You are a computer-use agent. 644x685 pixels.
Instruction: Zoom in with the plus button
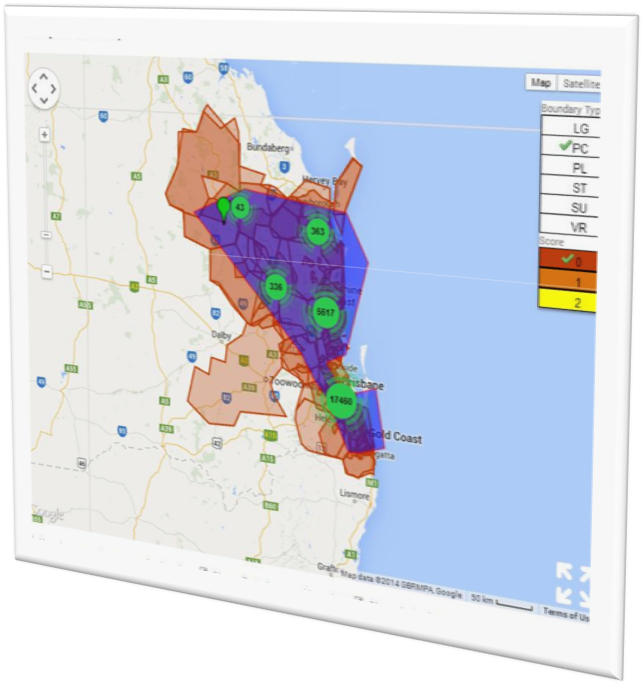45,133
